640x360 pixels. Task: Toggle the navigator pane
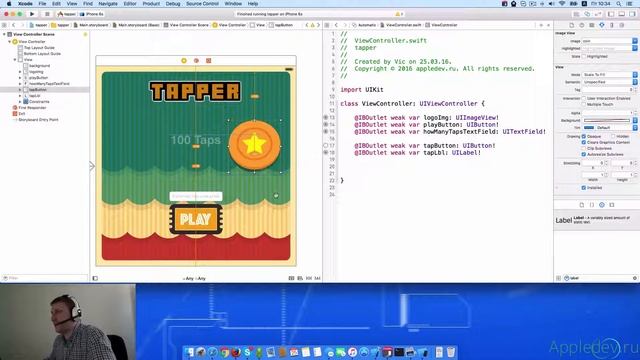pyautogui.click(x=611, y=14)
